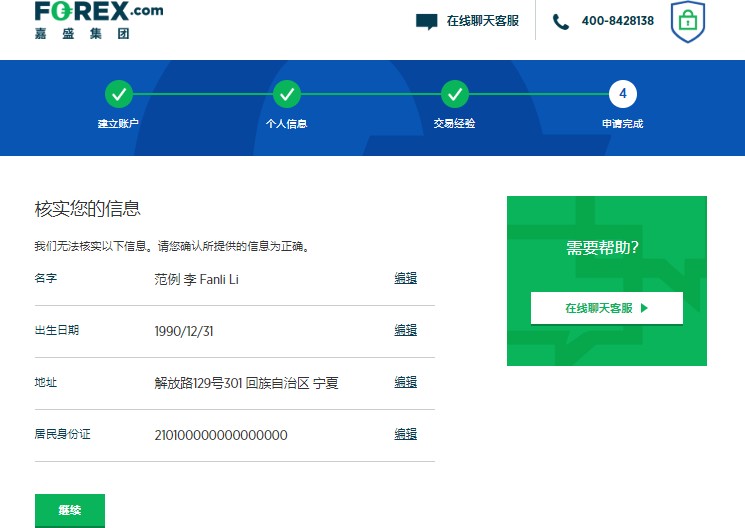The image size is (745, 528).
Task: Click the step one checkmark for 建立账户
Action: tap(119, 94)
